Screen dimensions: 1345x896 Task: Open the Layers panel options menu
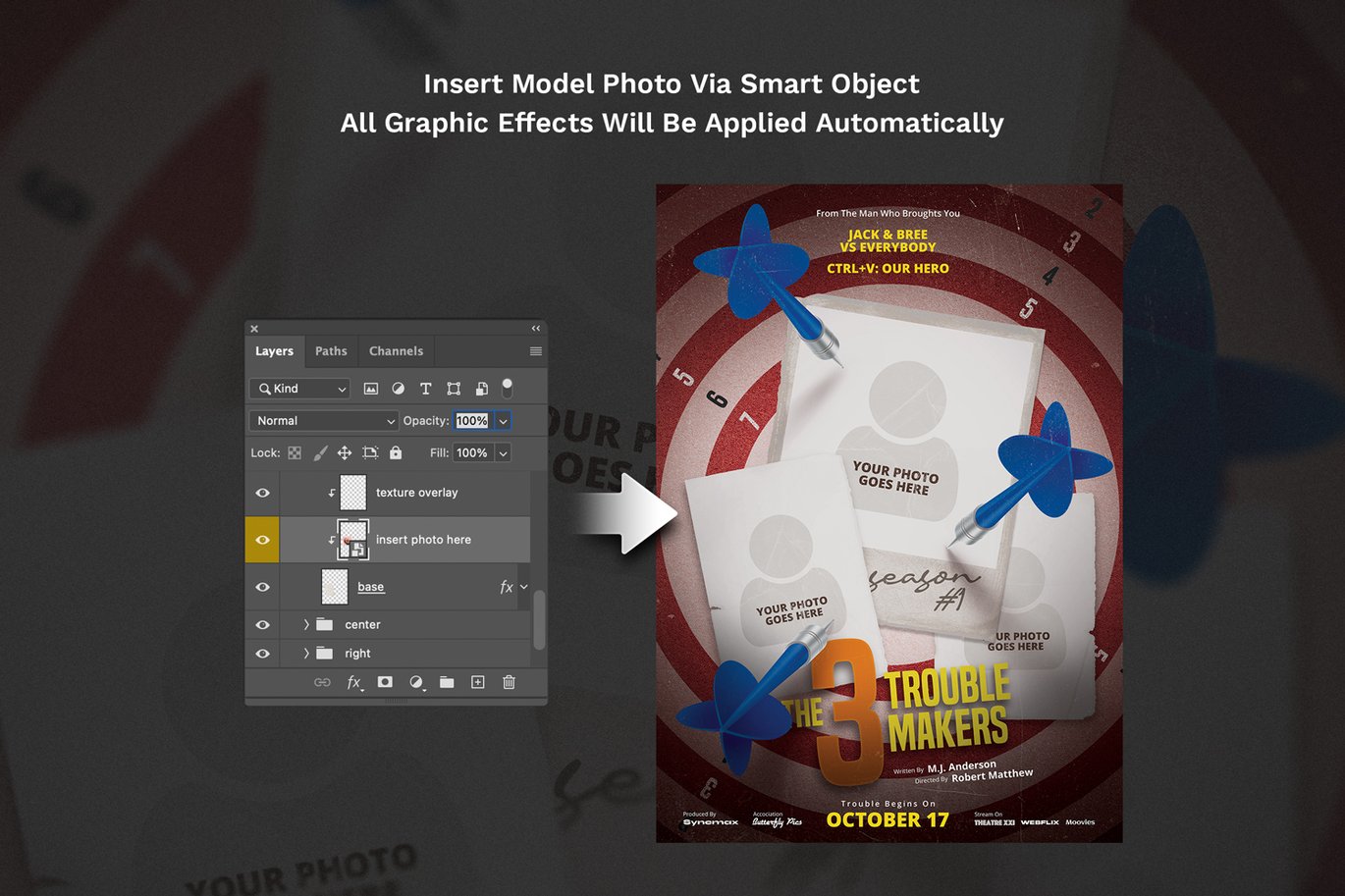coord(536,351)
